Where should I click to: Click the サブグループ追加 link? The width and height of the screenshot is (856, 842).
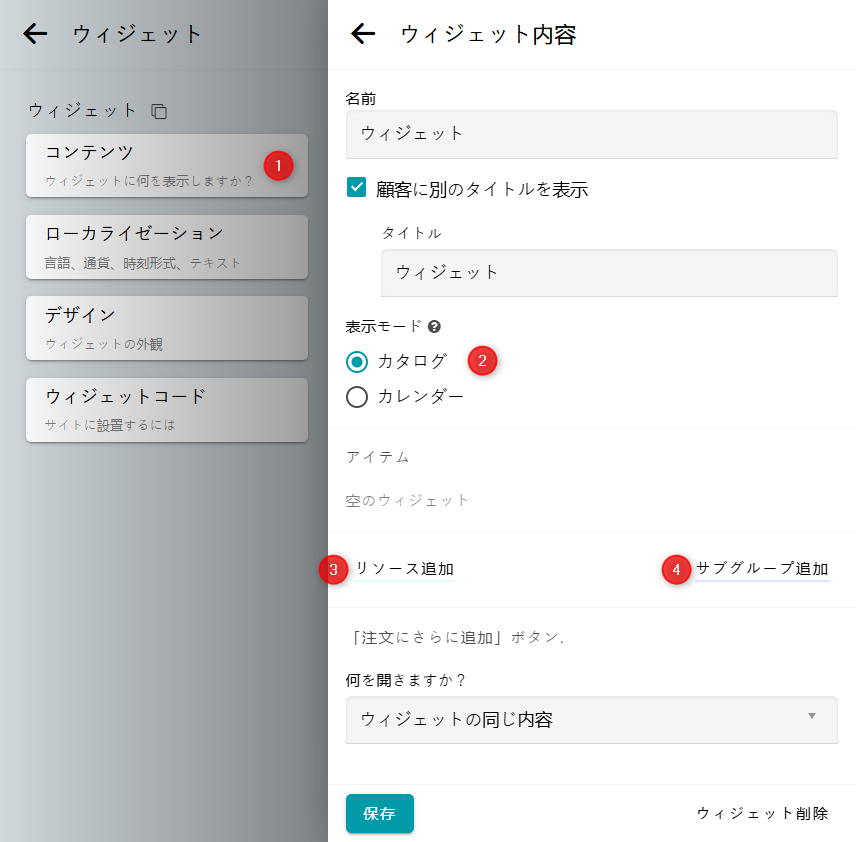(x=762, y=569)
